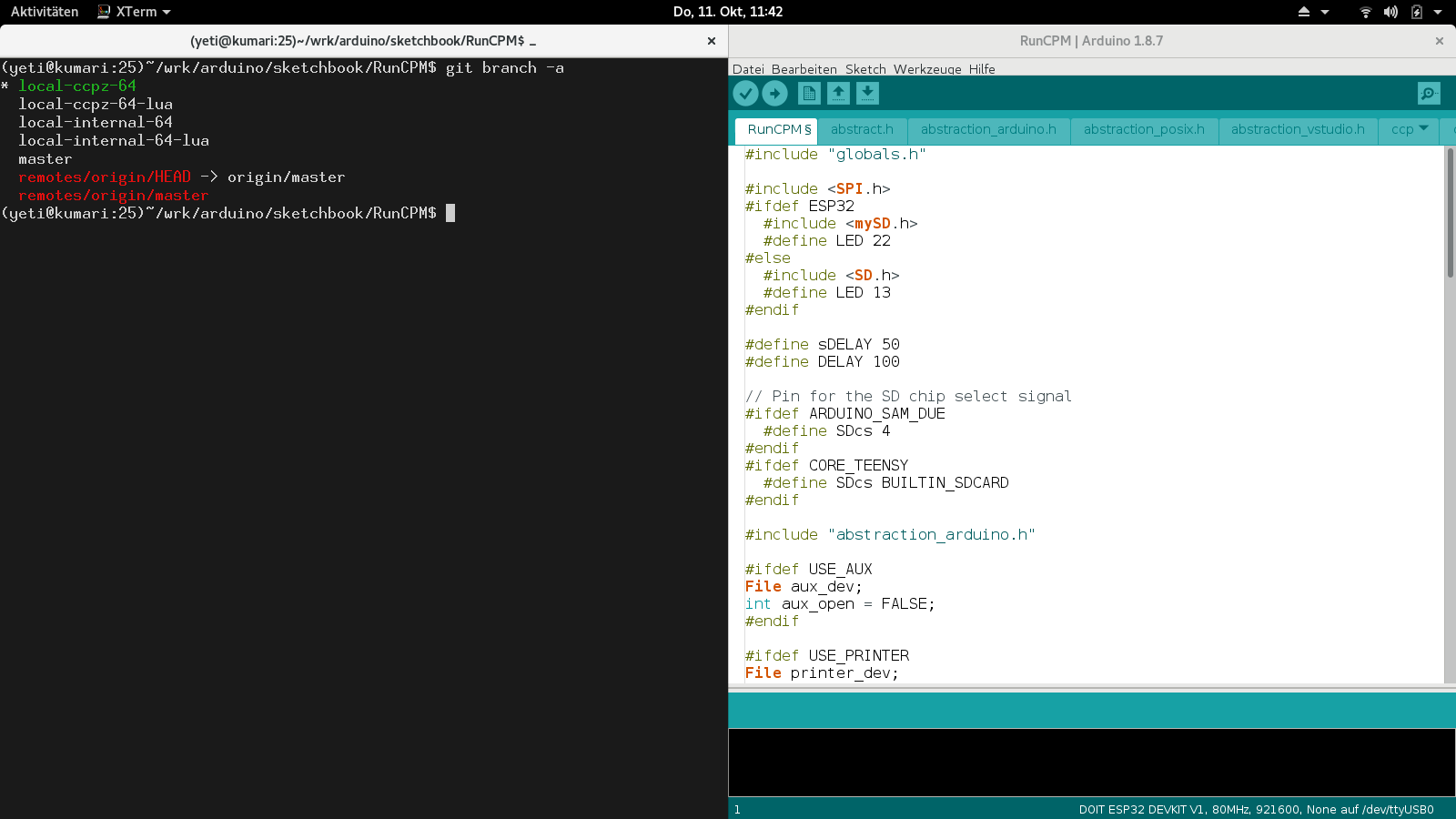Screen dimensions: 1456x819
Task: Open the Serial Monitor magnifier icon
Action: point(1429,93)
